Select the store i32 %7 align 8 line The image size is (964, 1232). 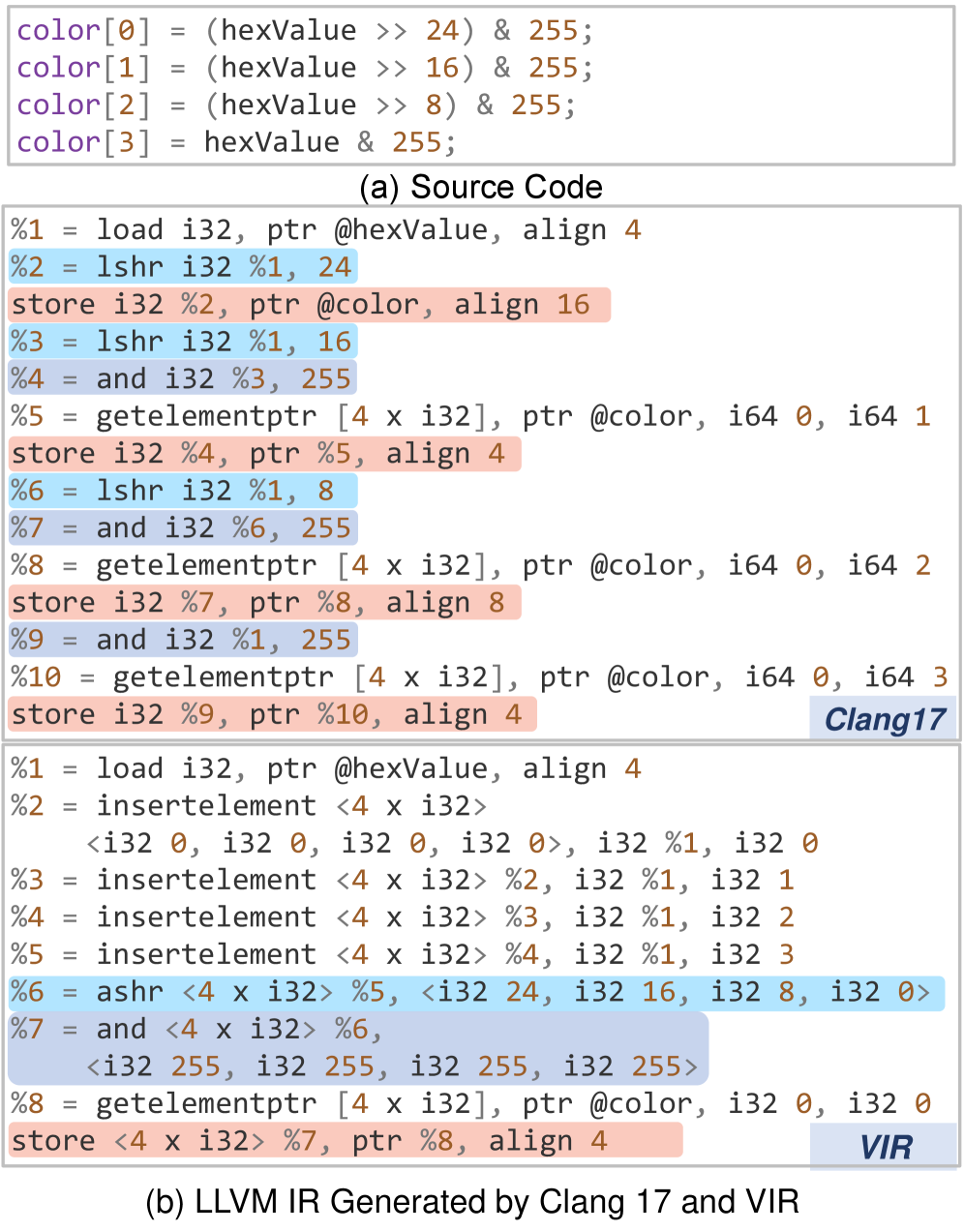[x=264, y=603]
